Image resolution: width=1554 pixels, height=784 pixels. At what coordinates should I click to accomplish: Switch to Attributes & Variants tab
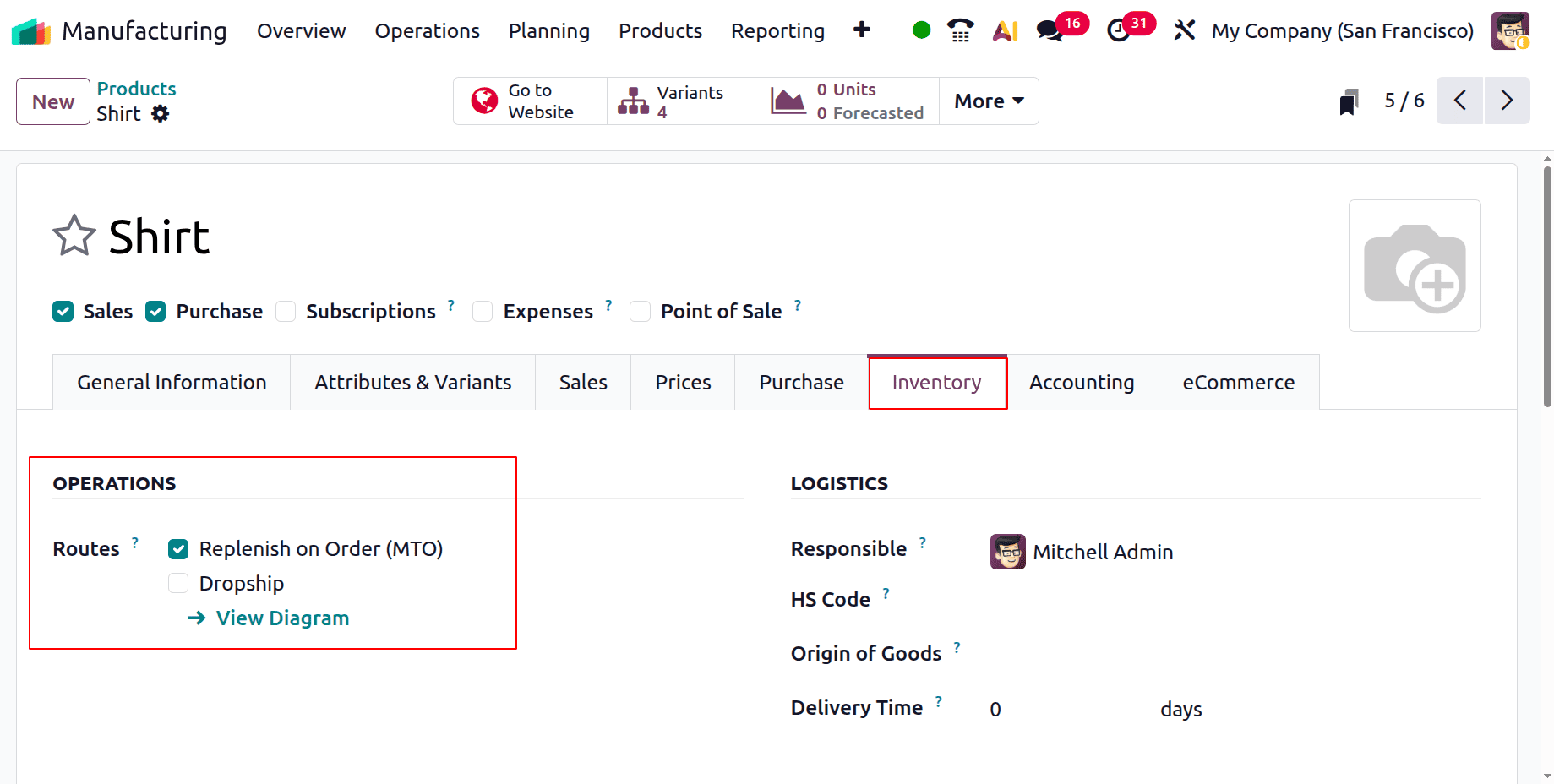point(412,383)
